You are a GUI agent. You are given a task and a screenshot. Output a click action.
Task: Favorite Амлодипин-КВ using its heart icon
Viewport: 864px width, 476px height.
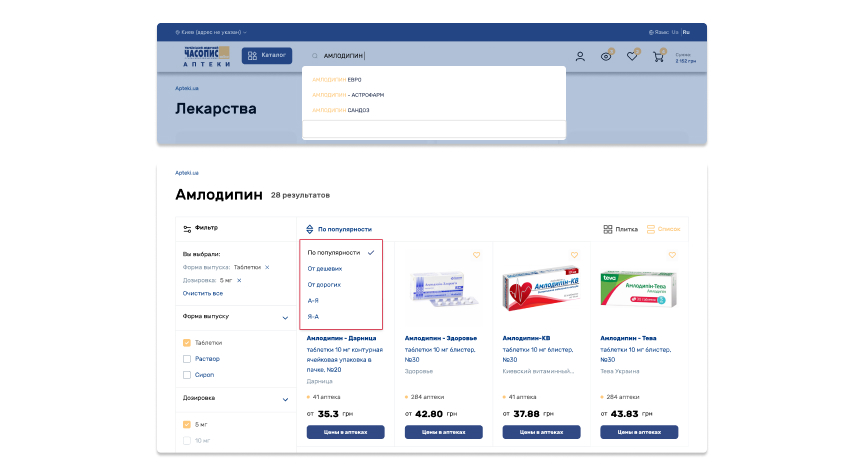574,255
